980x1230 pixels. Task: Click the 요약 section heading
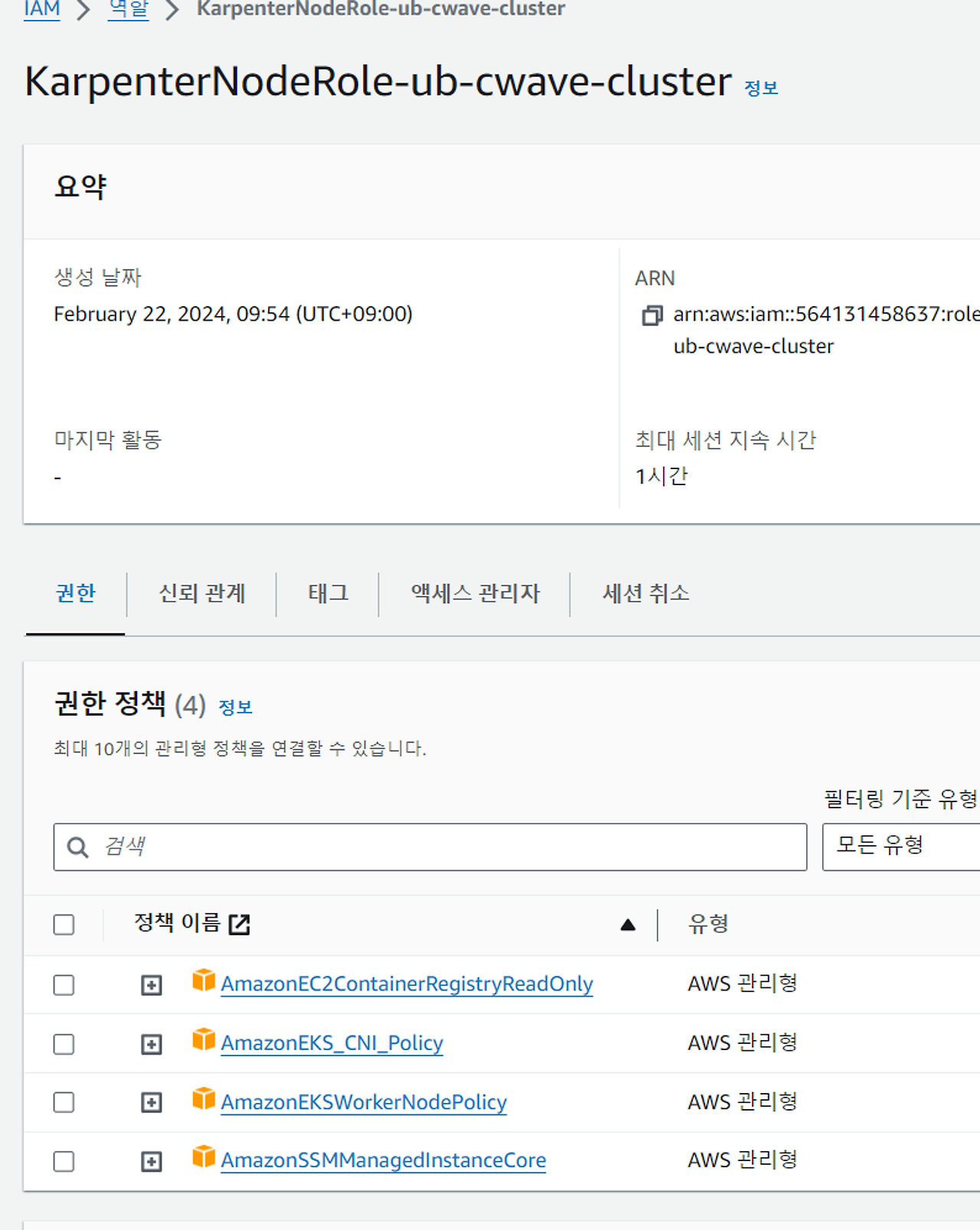point(80,187)
